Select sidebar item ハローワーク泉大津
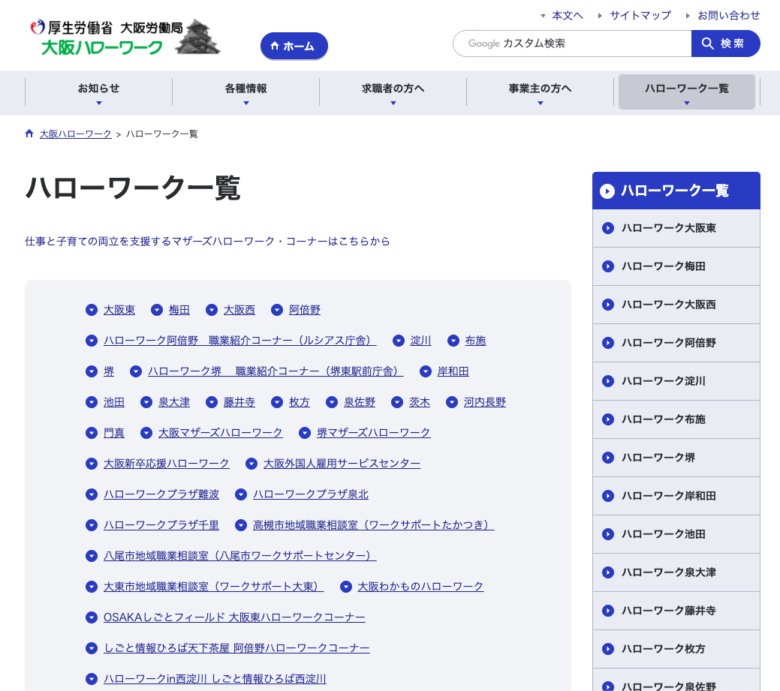The height and width of the screenshot is (691, 780). click(676, 573)
